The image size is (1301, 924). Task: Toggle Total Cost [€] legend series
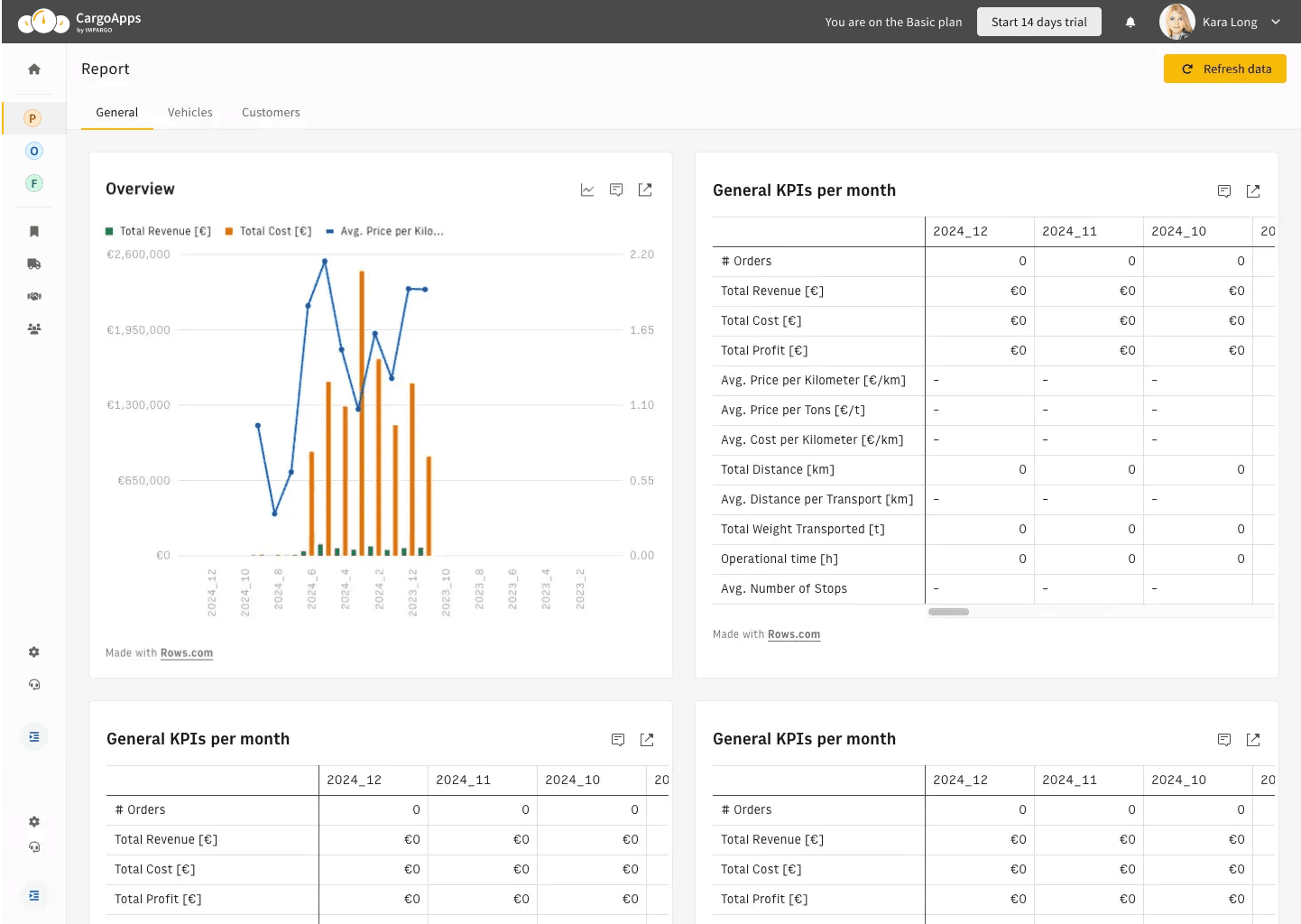268,231
